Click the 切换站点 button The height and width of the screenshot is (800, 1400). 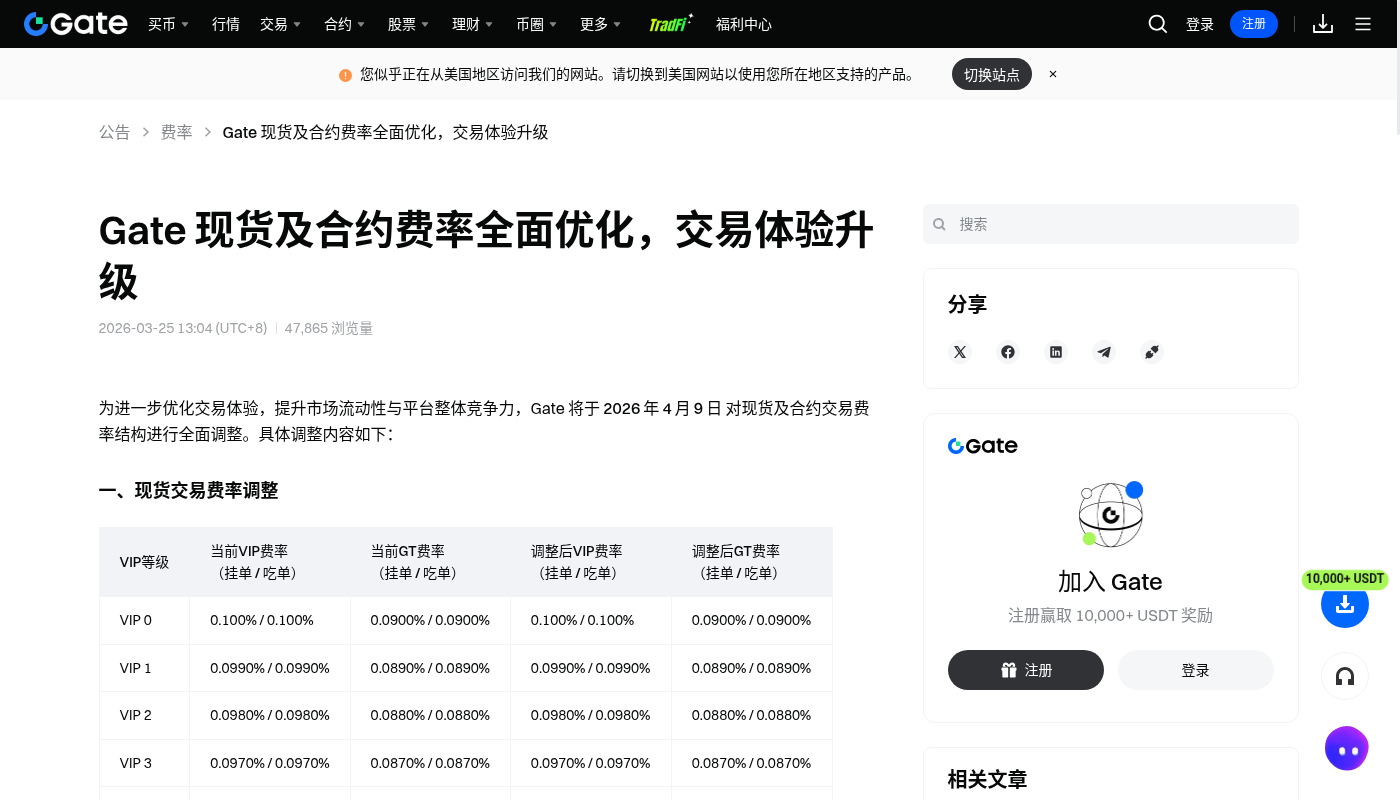tap(992, 74)
